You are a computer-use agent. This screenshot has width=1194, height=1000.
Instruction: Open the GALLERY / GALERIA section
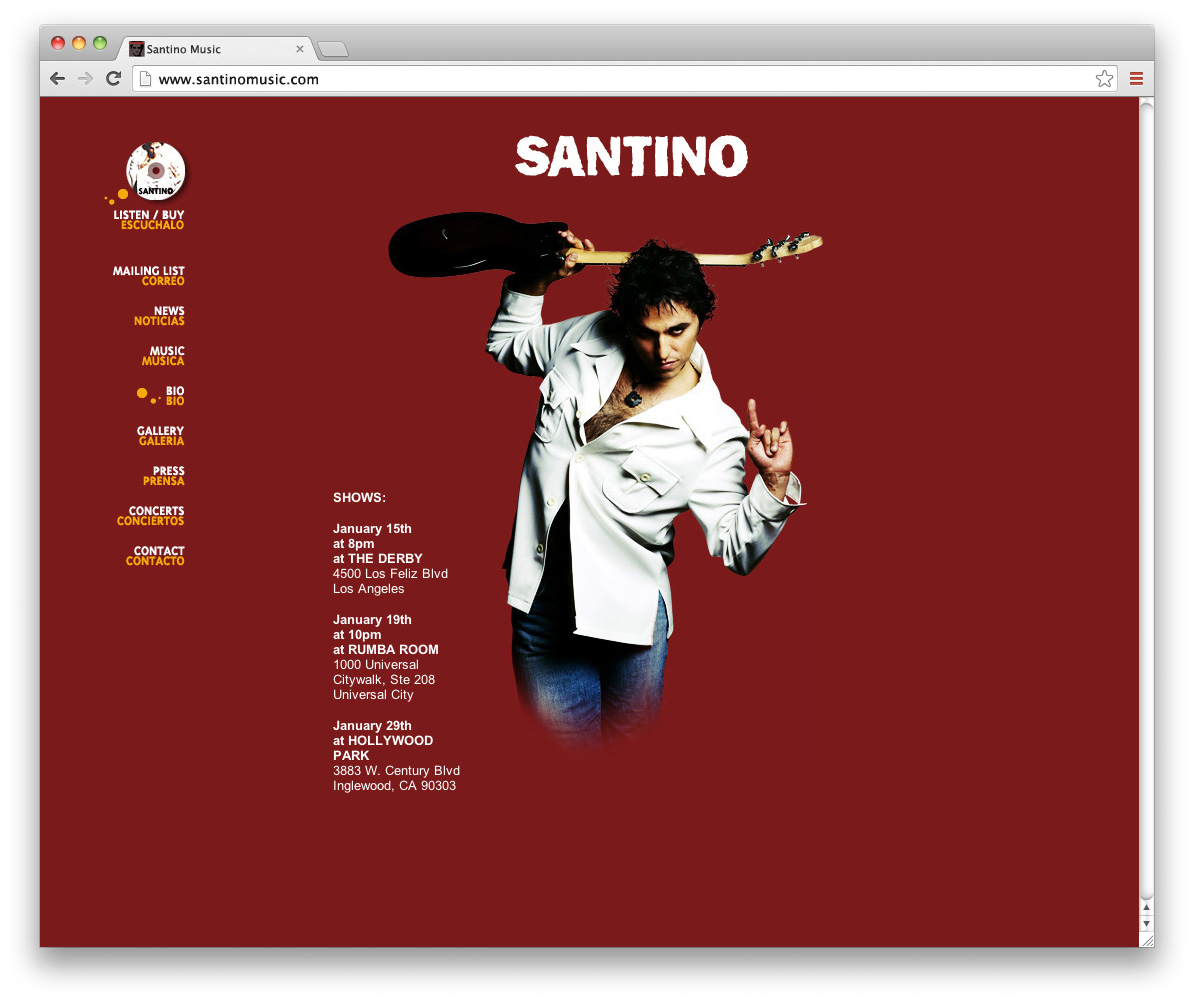(160, 435)
